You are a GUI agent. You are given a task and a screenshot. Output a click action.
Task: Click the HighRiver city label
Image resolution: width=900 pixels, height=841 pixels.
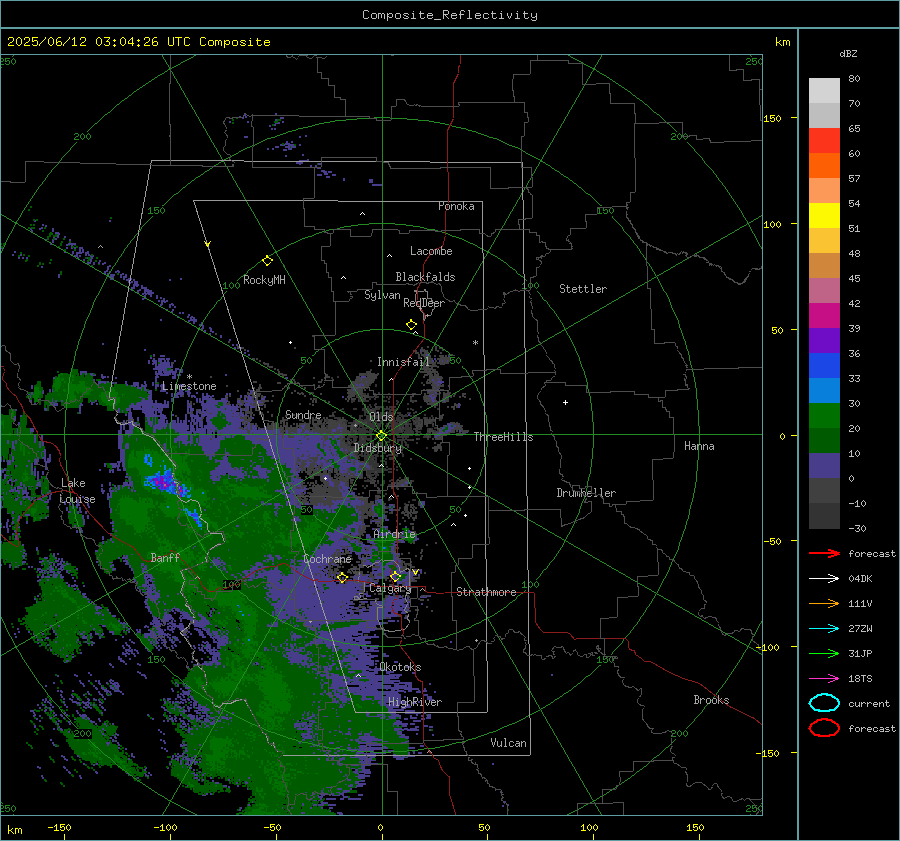415,702
